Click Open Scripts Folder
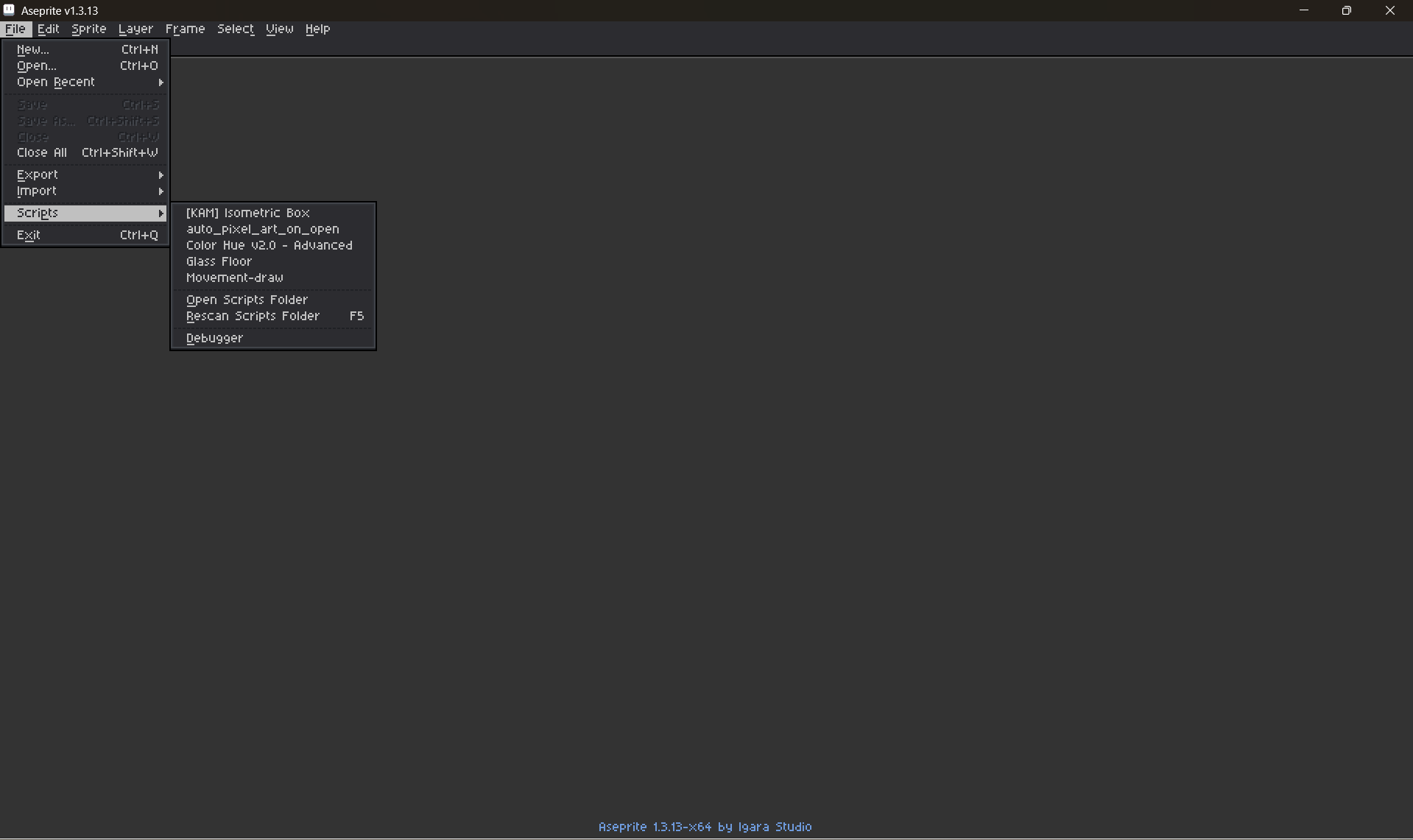The width and height of the screenshot is (1413, 840). pyautogui.click(x=273, y=300)
